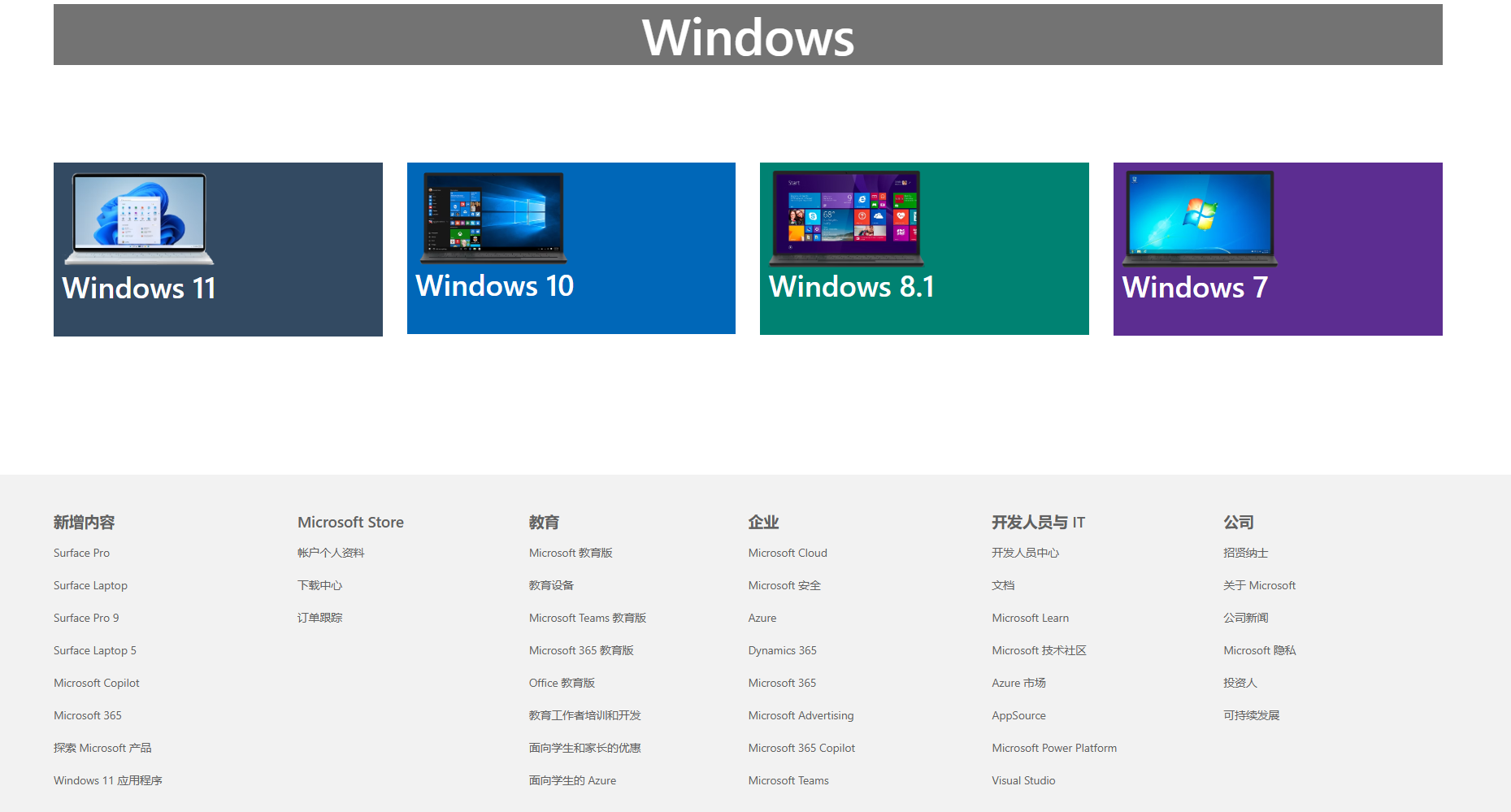Open 订单跟踪 link
Screen dimensions: 1511x812
(319, 618)
